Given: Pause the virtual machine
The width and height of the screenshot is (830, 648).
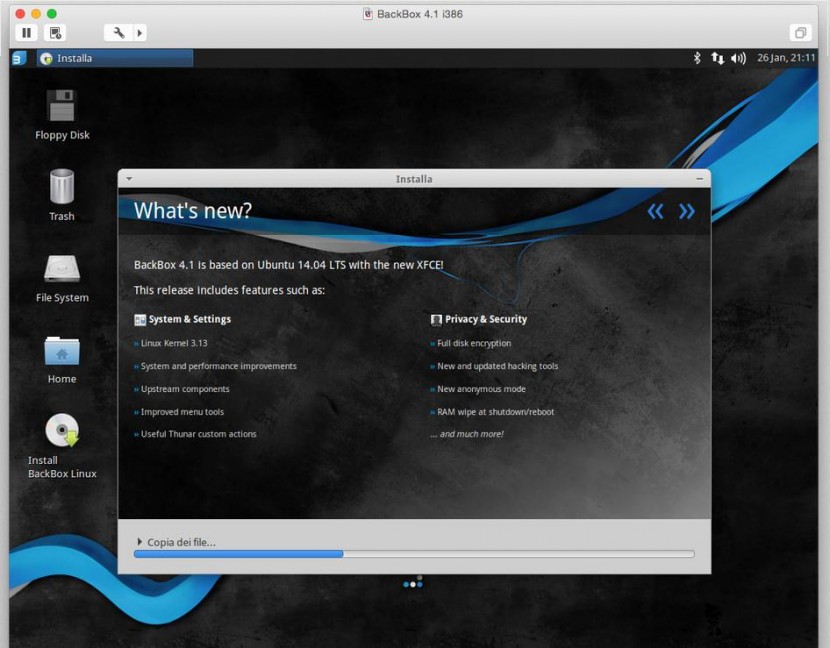Looking at the screenshot, I should [27, 33].
